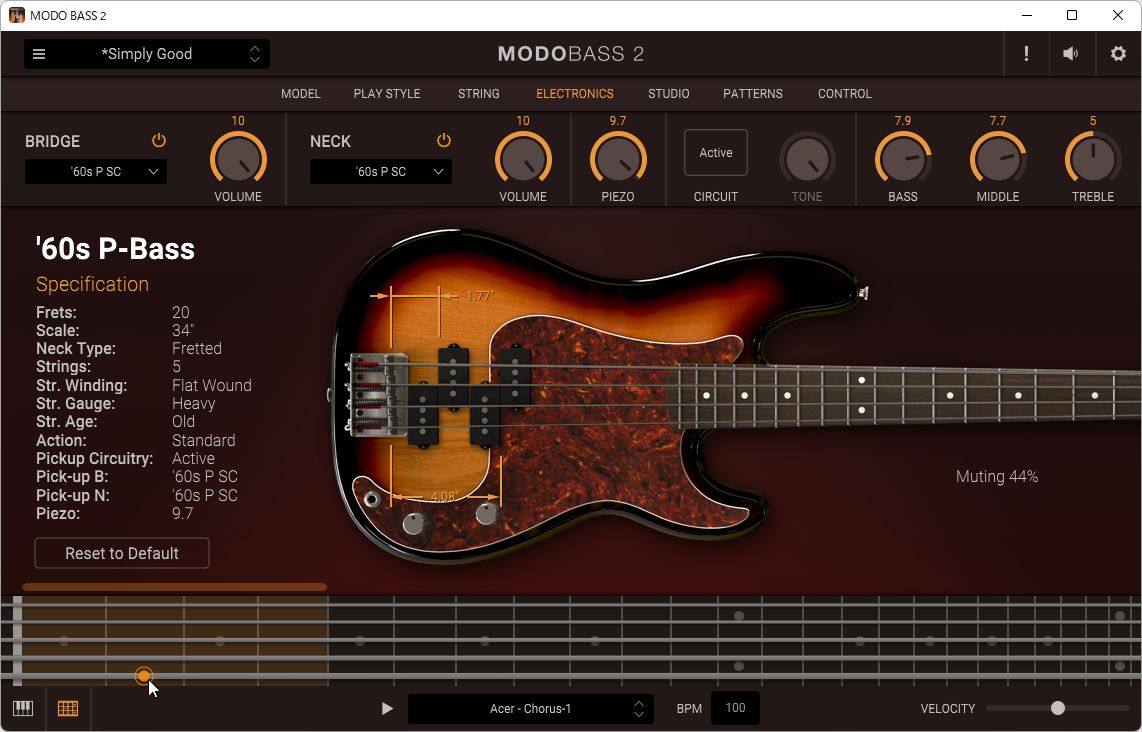This screenshot has width=1142, height=732.
Task: Click the exclamation alert icon
Action: click(x=1026, y=54)
